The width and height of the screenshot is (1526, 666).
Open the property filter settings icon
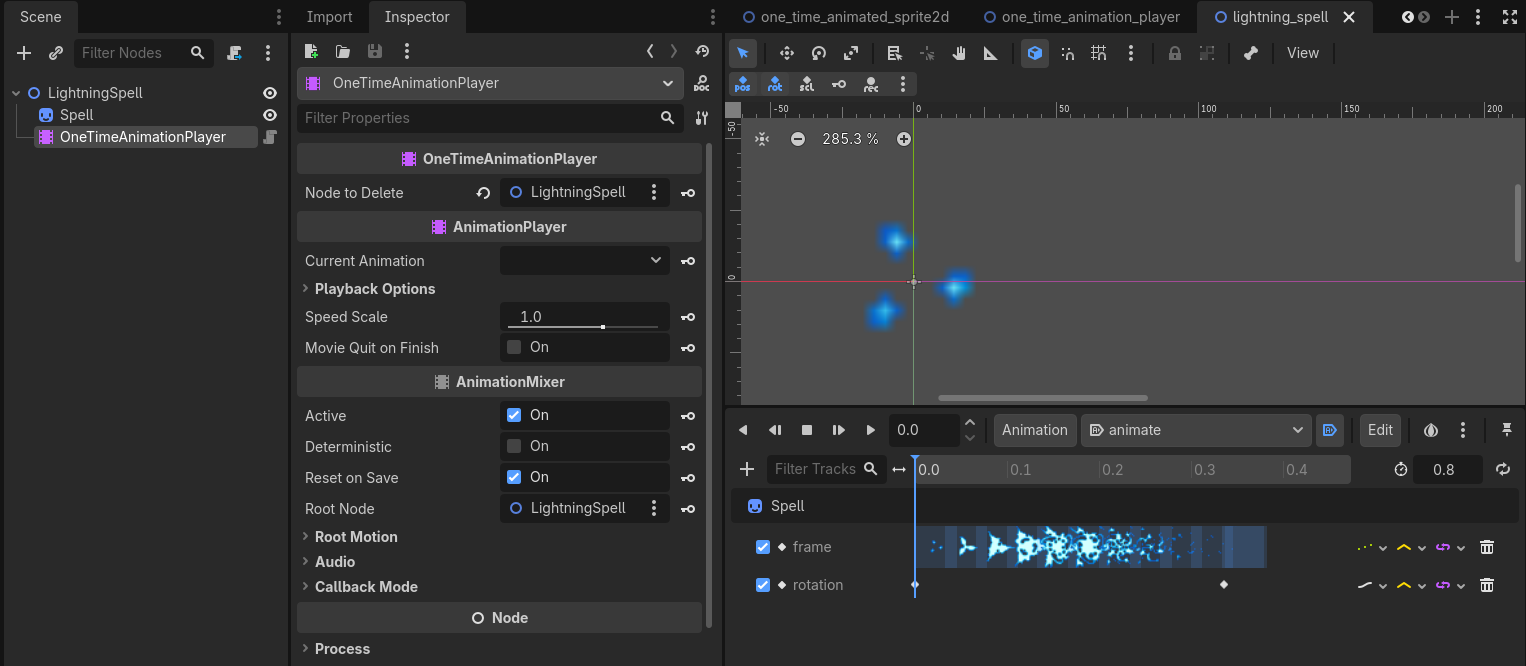pyautogui.click(x=702, y=118)
